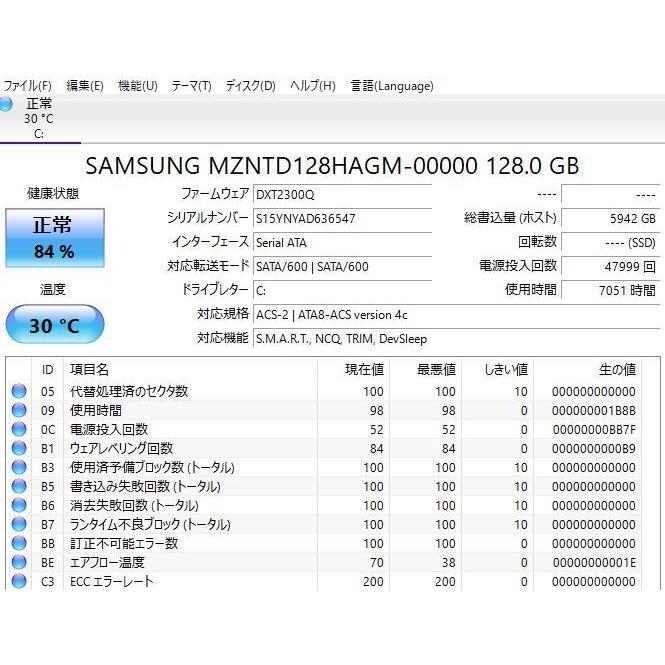
Task: Click the rotation rate value ---- (SSD)
Action: 610,243
